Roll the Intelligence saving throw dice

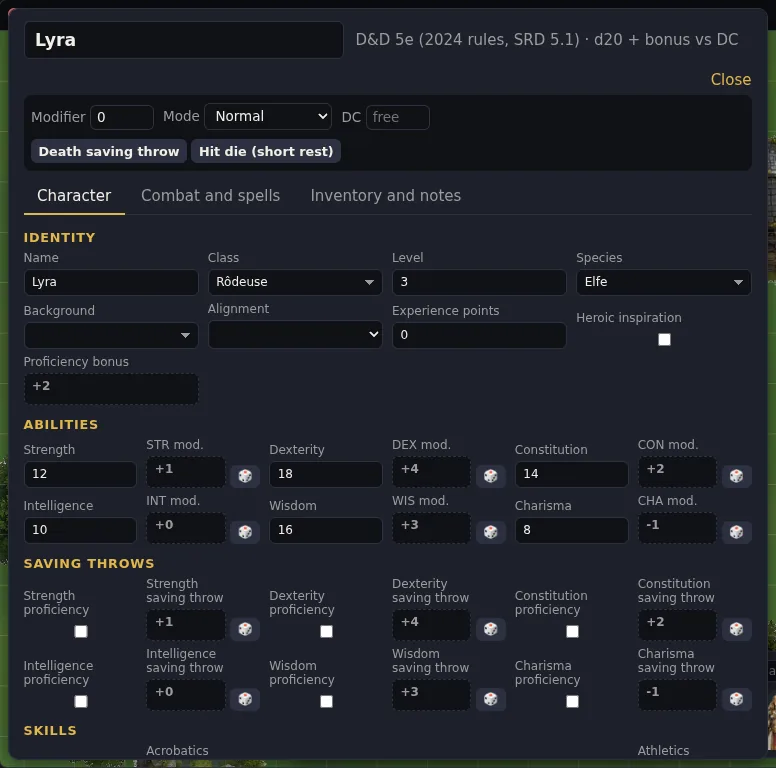(x=245, y=699)
